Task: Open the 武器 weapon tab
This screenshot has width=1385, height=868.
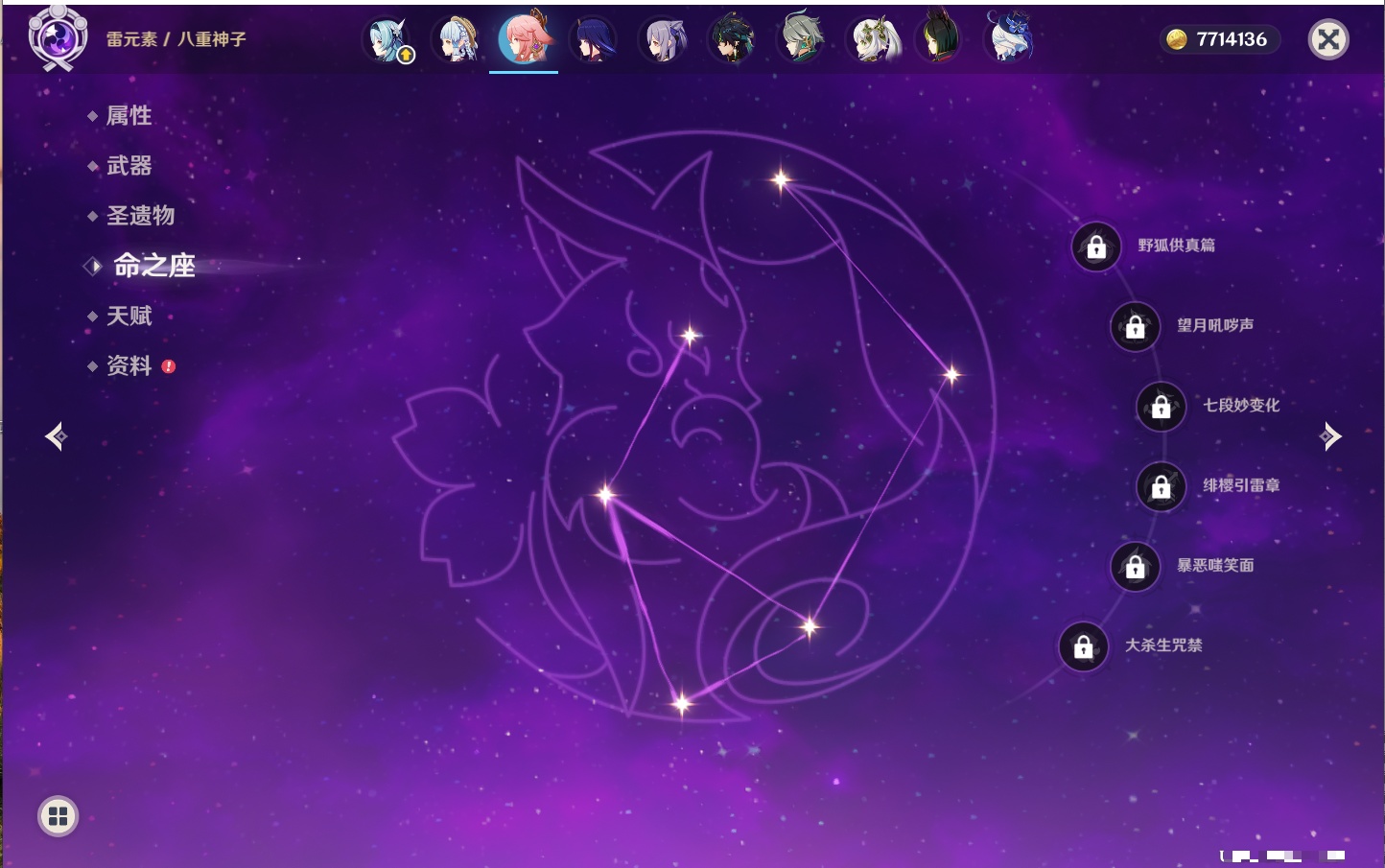Action: pos(129,166)
